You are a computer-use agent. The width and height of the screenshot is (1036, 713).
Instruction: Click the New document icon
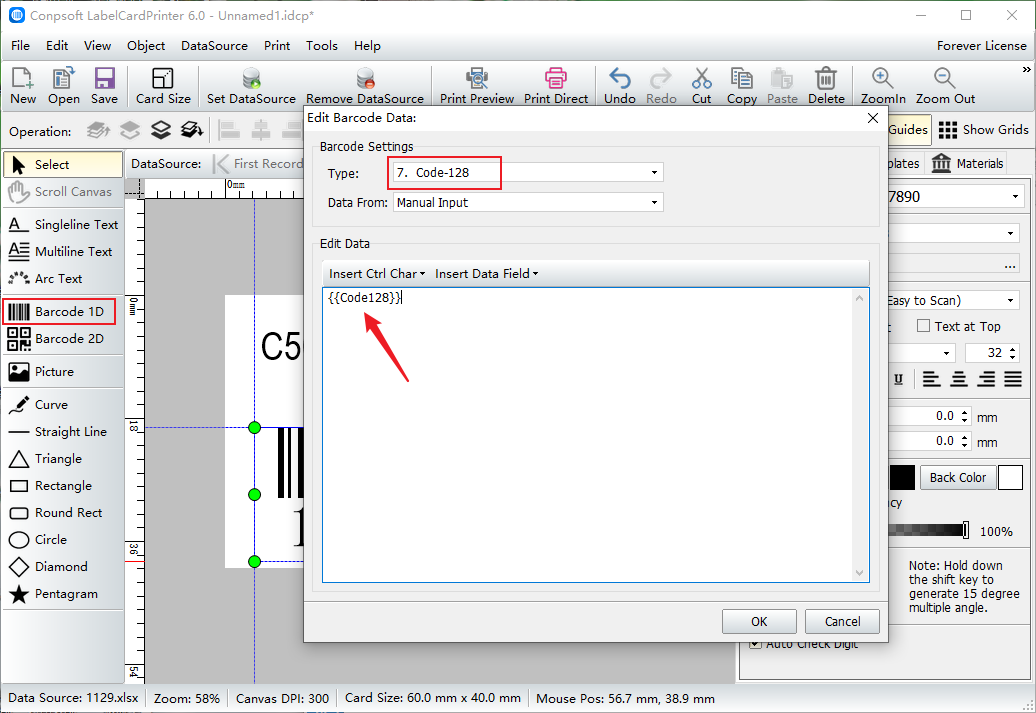(x=22, y=86)
